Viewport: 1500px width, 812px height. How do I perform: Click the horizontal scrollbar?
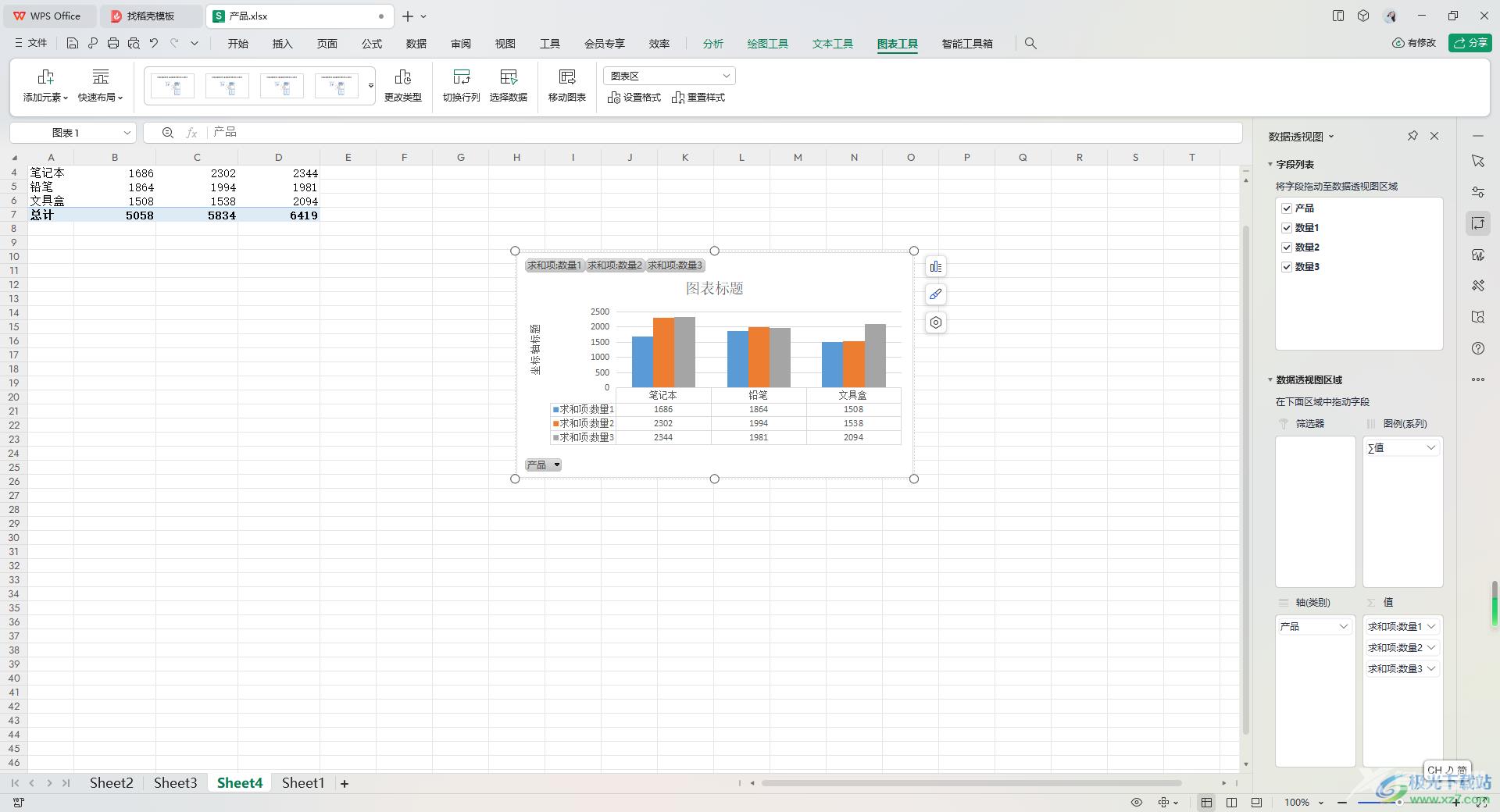971,783
